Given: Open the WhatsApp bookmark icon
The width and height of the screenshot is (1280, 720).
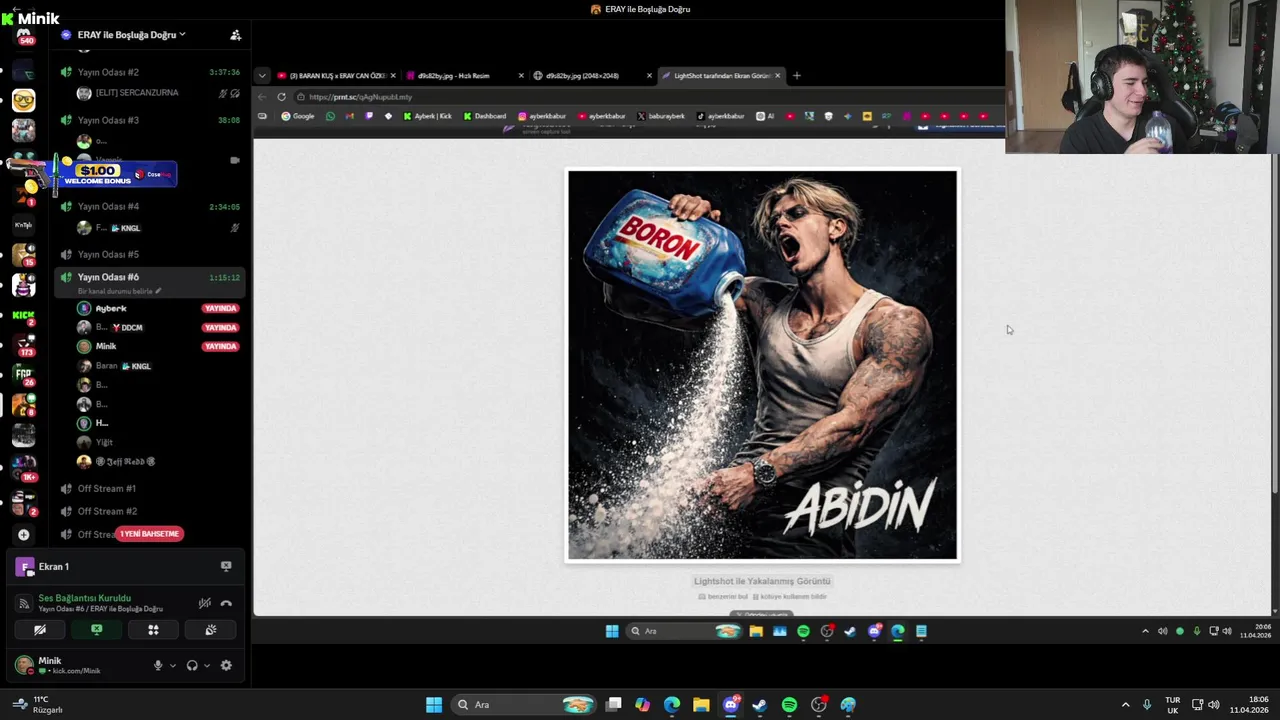Looking at the screenshot, I should [330, 116].
